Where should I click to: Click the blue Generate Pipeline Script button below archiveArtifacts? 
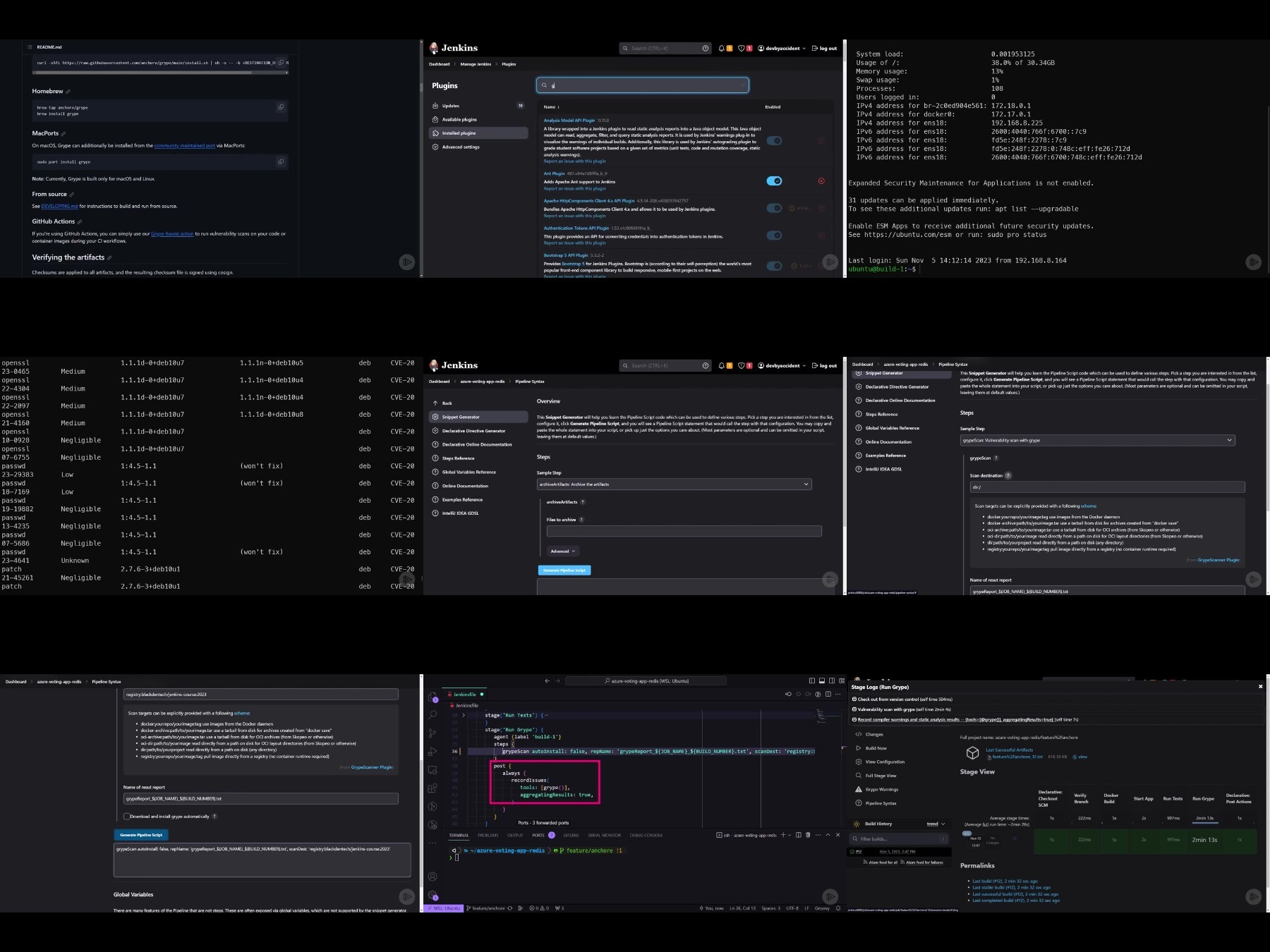click(x=564, y=570)
